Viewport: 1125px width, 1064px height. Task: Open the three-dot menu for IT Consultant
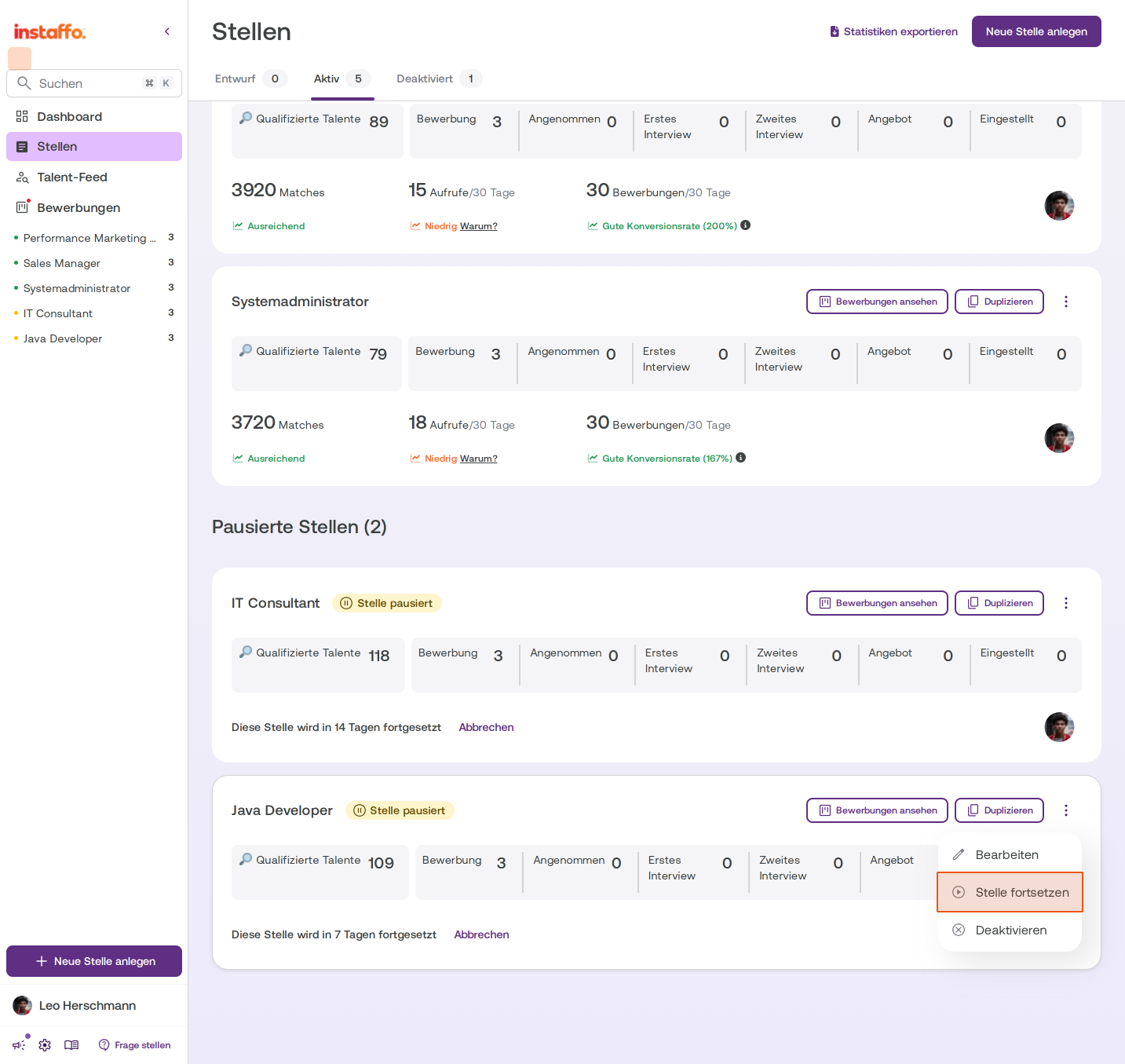tap(1066, 603)
